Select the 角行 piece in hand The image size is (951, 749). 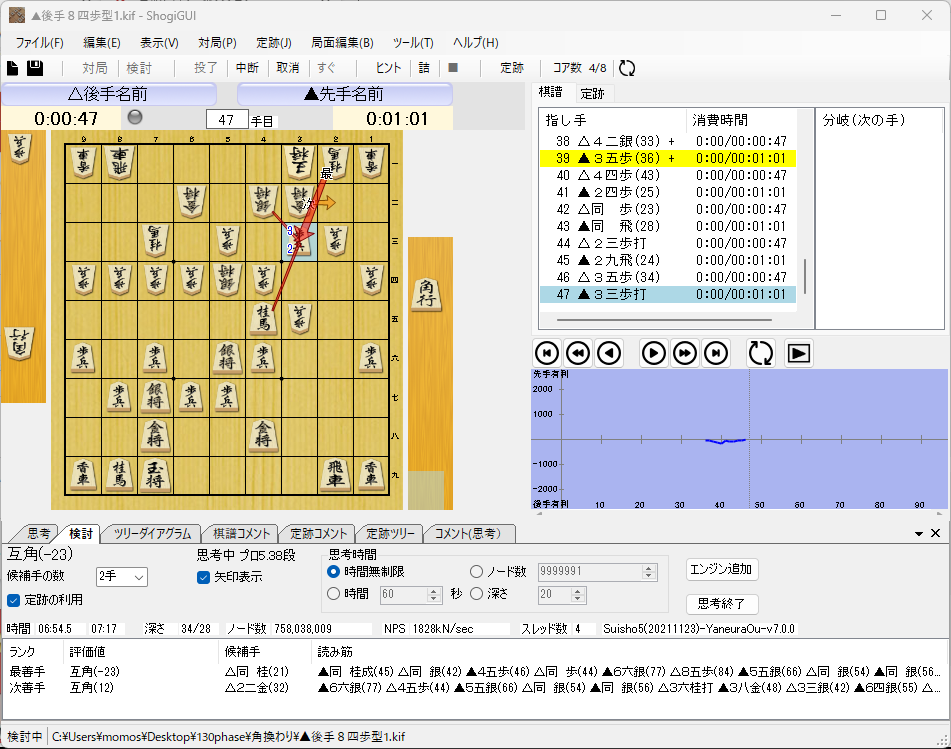tap(427, 293)
